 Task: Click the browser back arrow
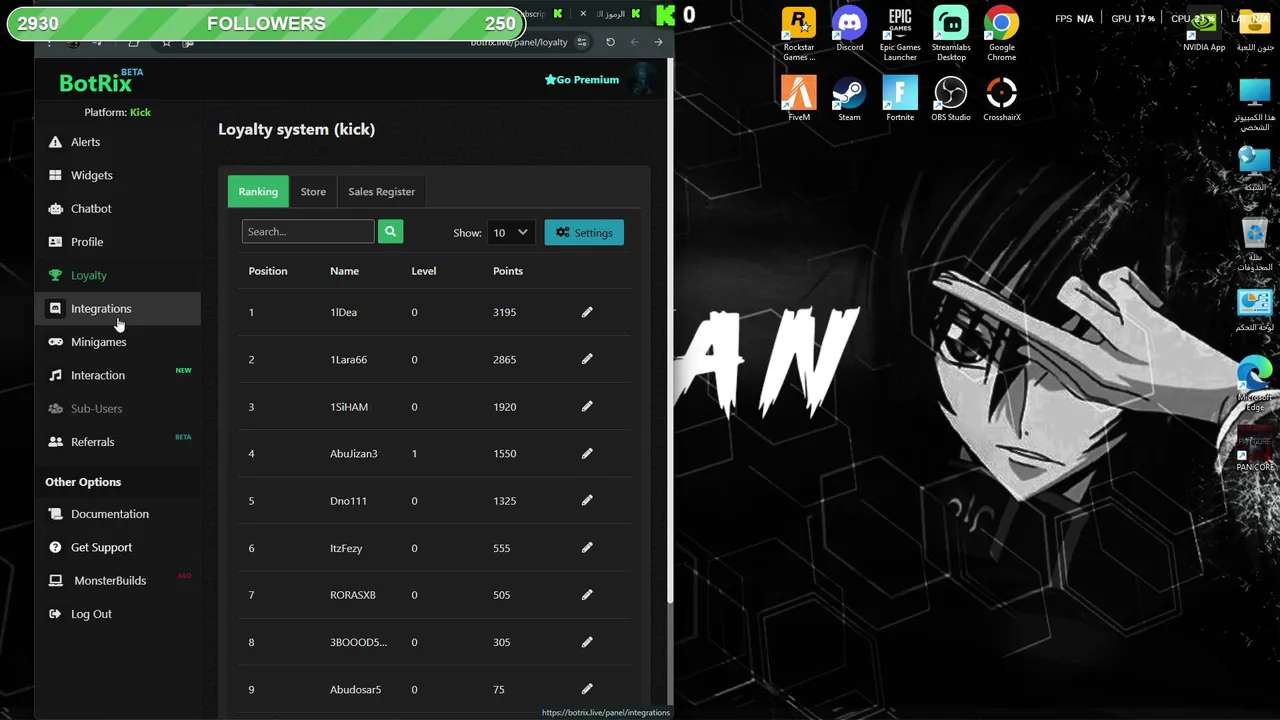point(634,42)
